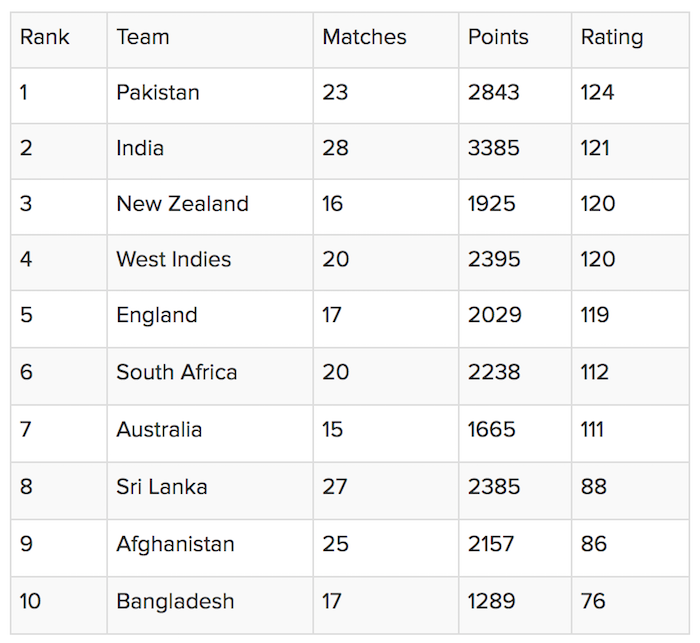Select the Team column header
Image resolution: width=700 pixels, height=643 pixels.
[143, 38]
